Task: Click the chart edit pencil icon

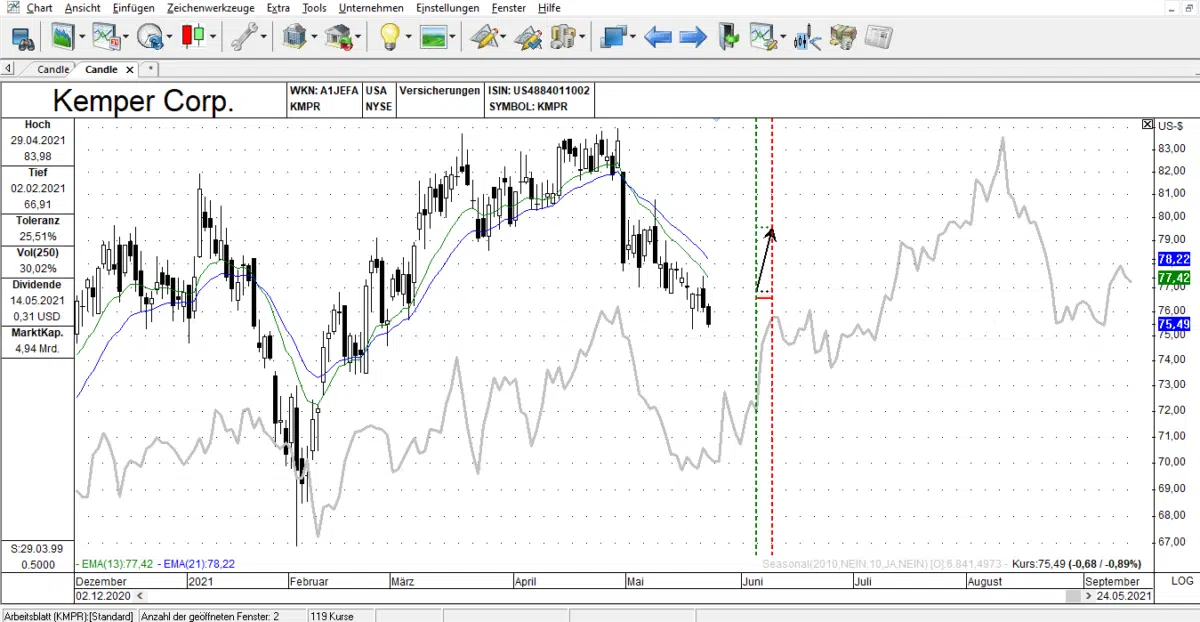Action: (764, 38)
